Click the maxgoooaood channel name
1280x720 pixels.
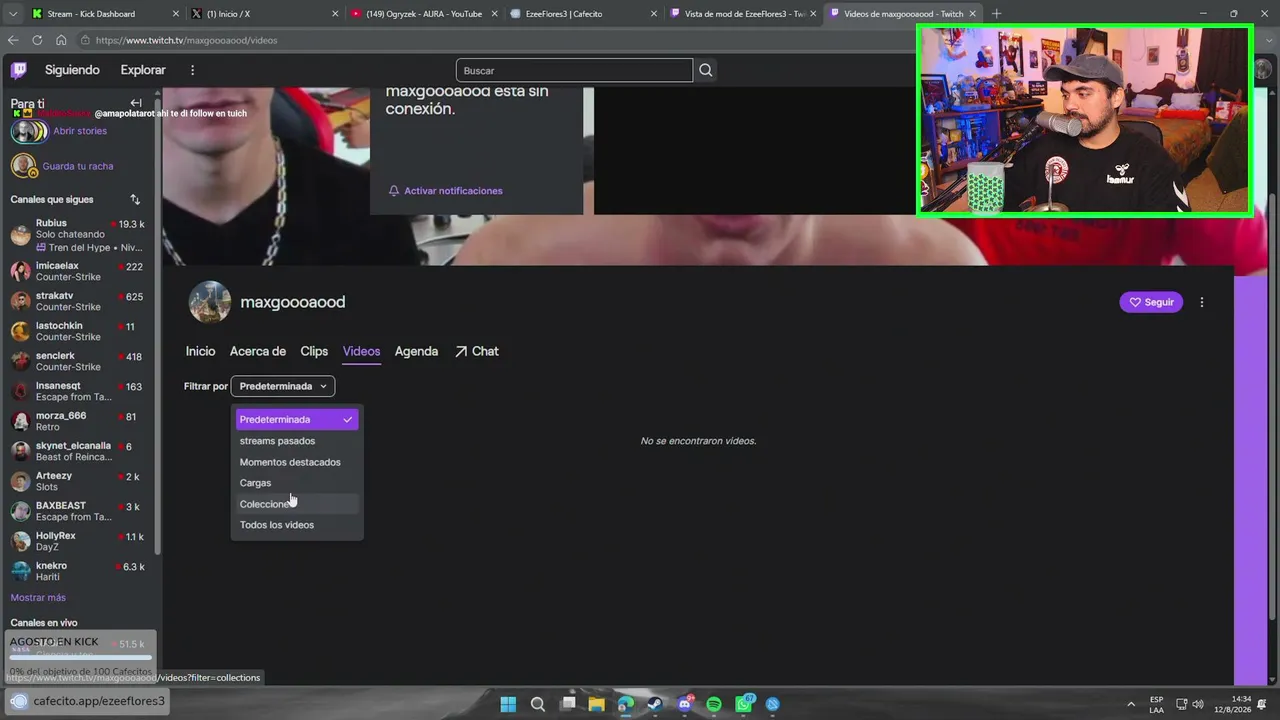pos(293,302)
